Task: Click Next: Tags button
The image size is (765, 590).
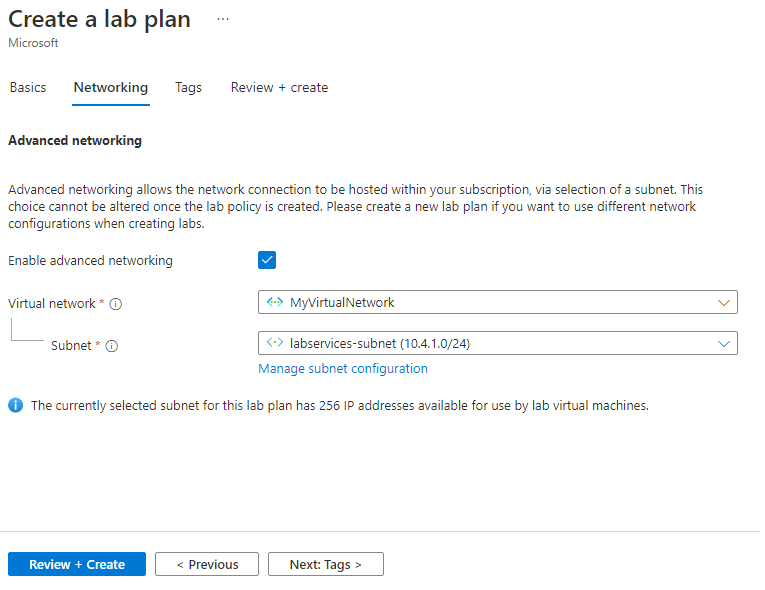Action: [325, 564]
